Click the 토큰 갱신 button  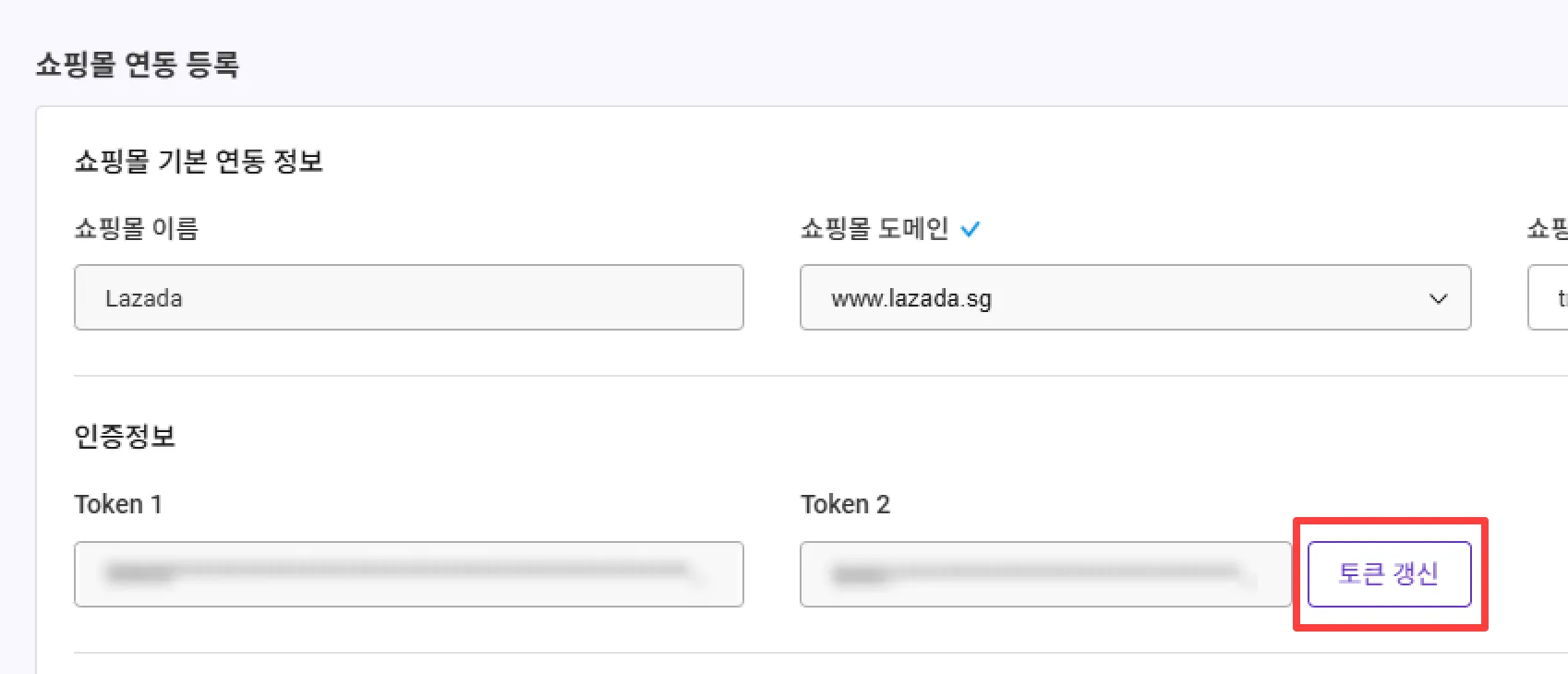(1389, 573)
